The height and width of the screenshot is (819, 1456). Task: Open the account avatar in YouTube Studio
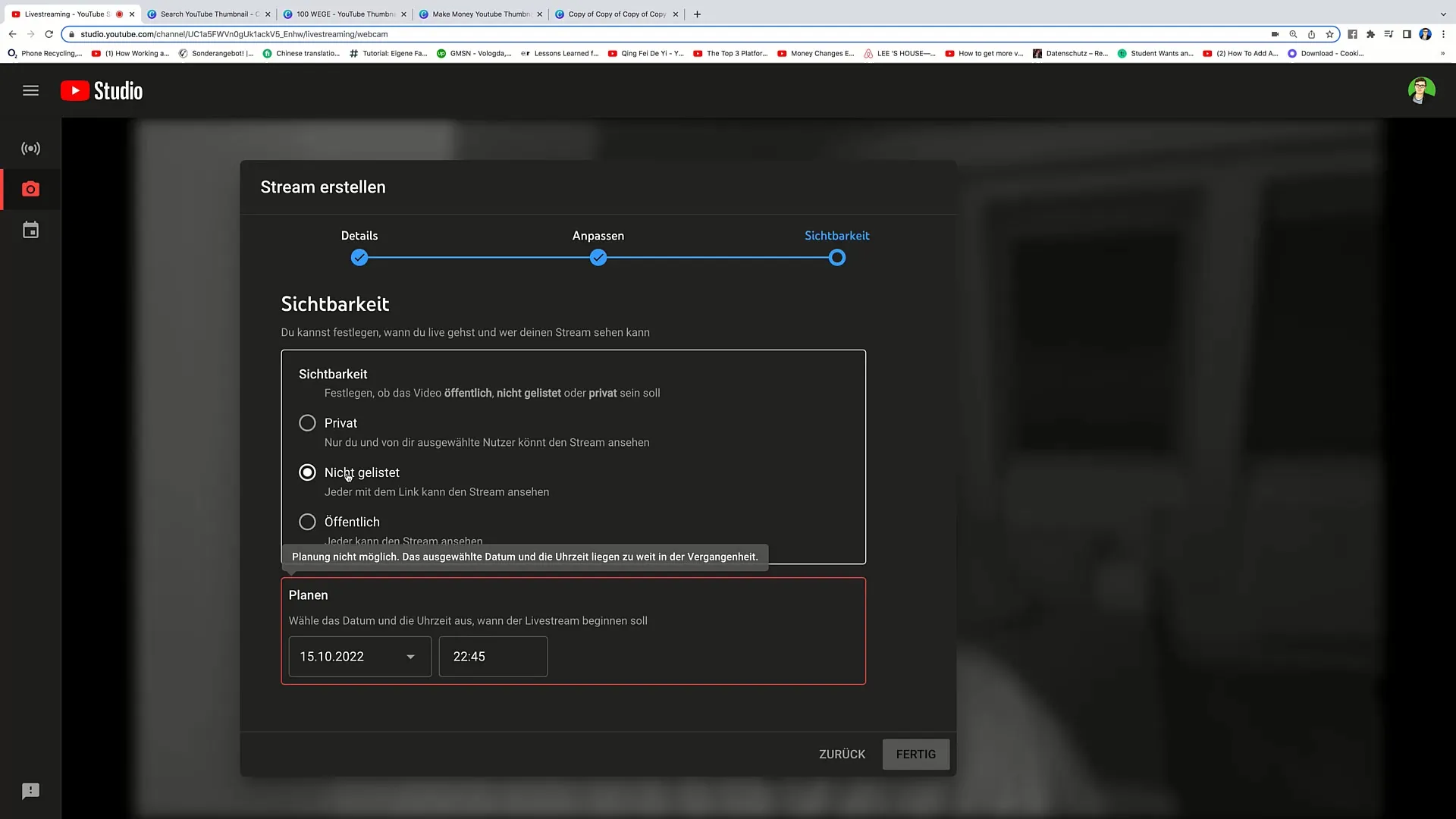click(x=1421, y=91)
